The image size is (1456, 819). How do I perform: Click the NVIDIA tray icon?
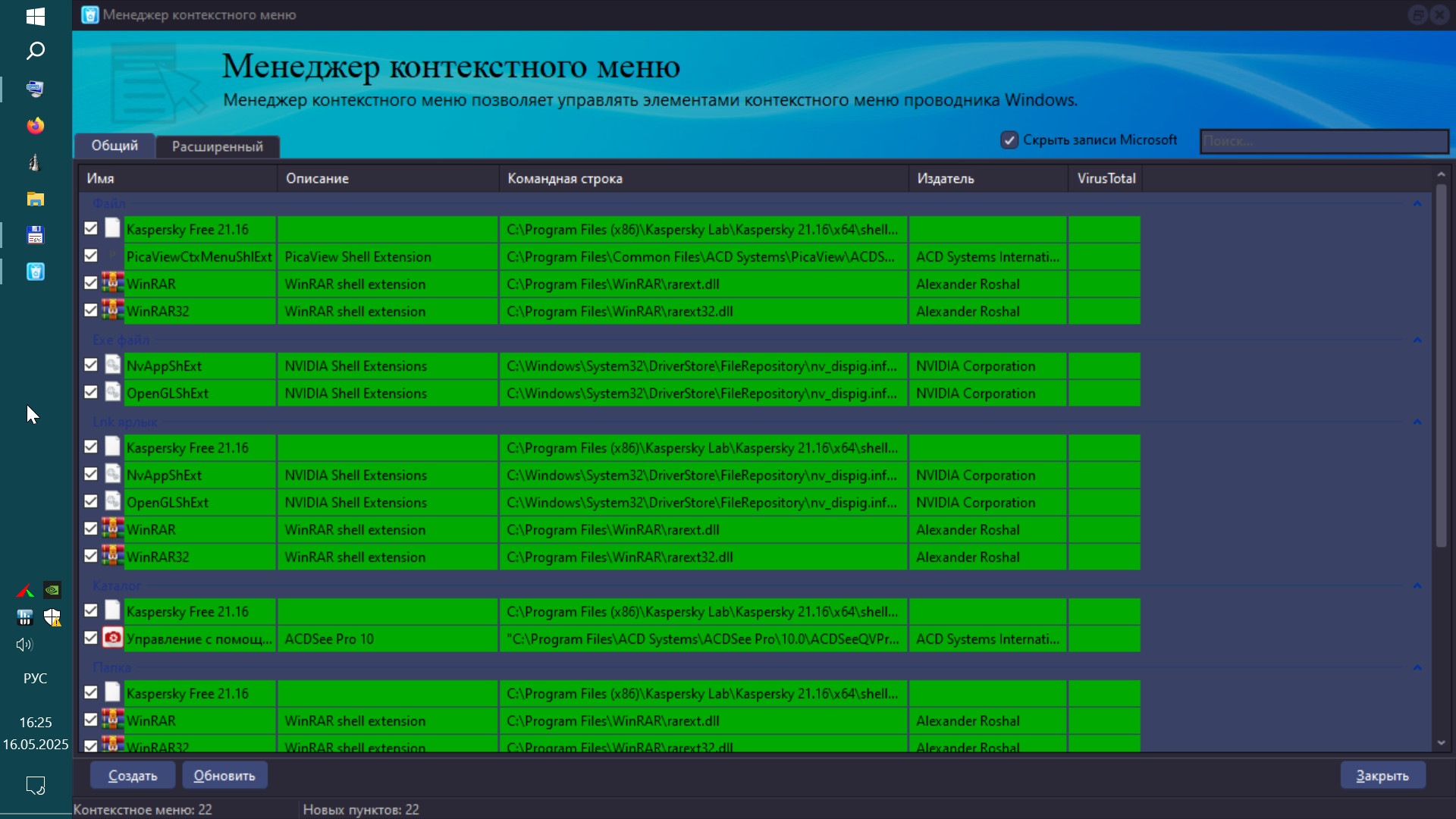point(52,590)
